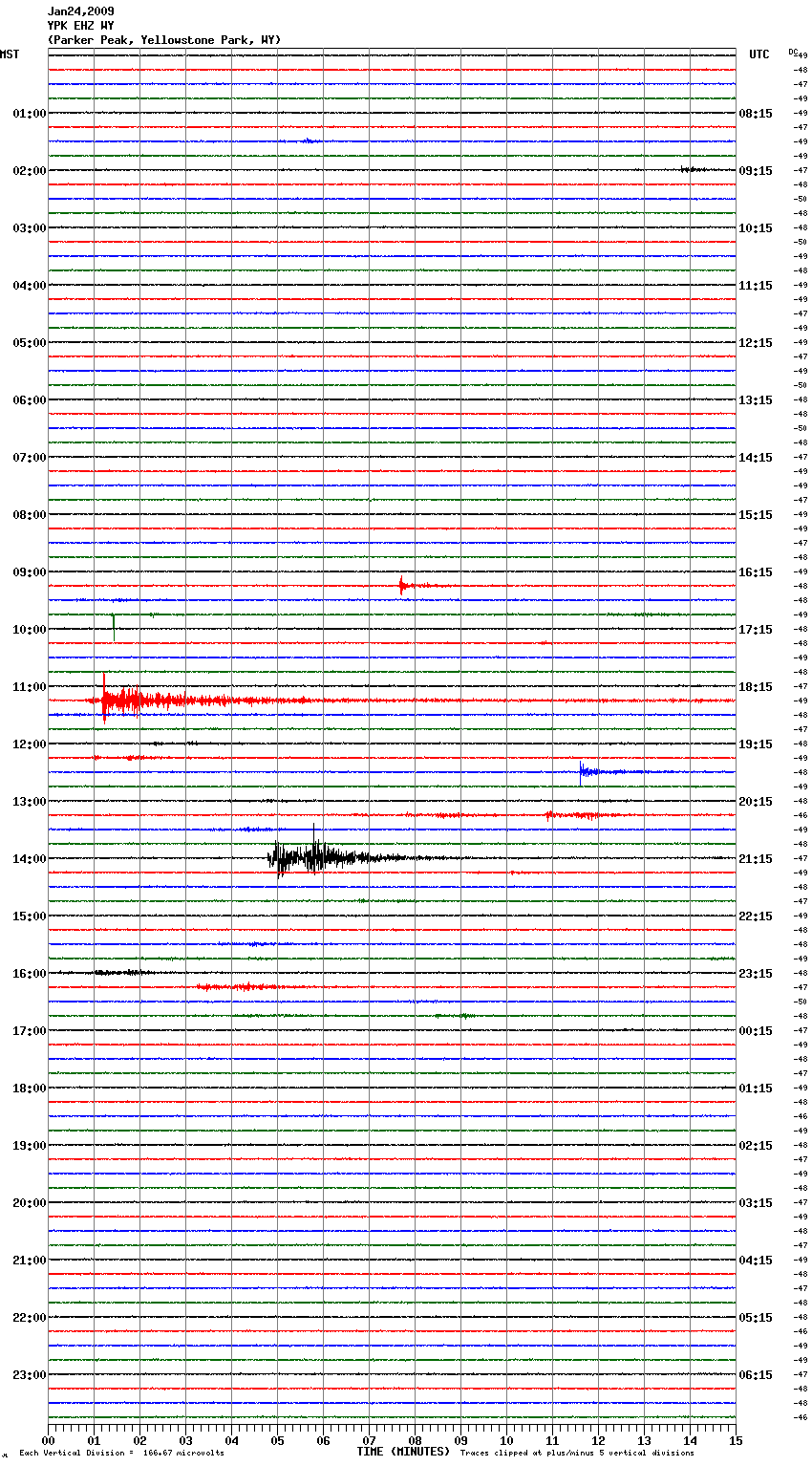812x1466 pixels.
Task: Click the UTC timezone header label
Action: pyautogui.click(x=759, y=54)
